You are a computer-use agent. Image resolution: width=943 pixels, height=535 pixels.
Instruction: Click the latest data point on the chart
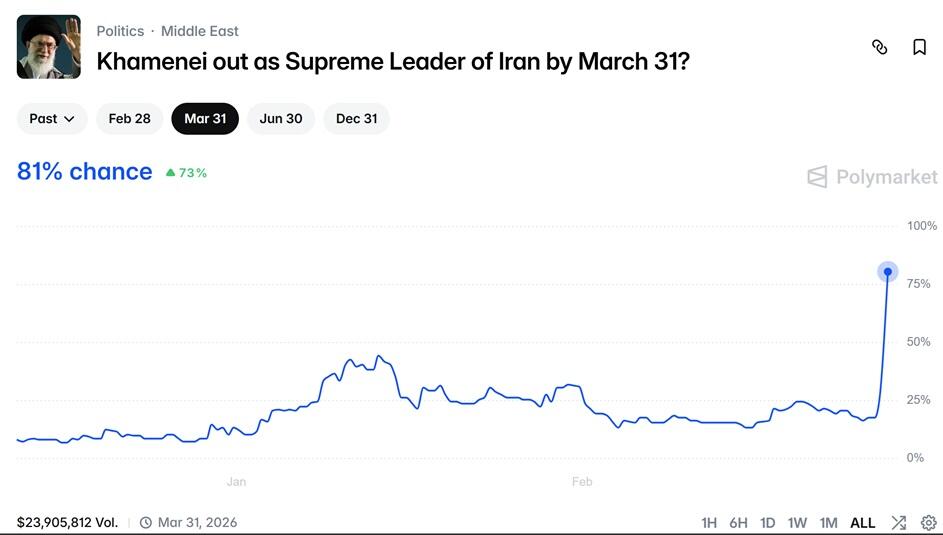tap(887, 272)
